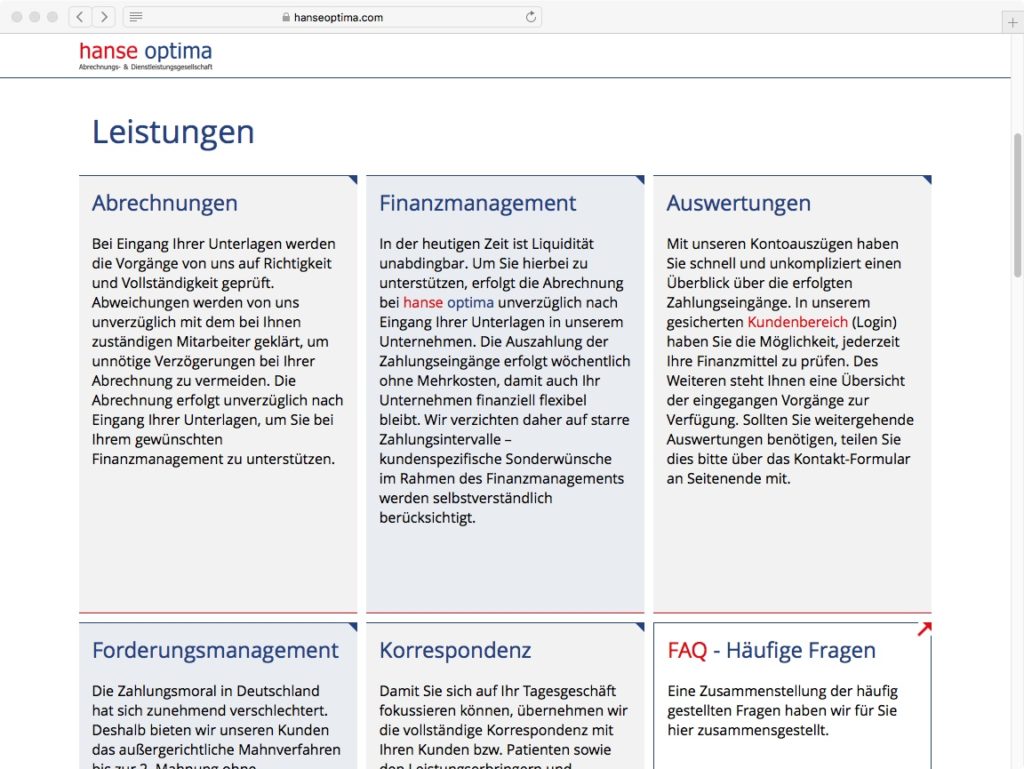The image size is (1024, 769).
Task: Click hanse optima link in Finanzmanagement text
Action: (448, 302)
